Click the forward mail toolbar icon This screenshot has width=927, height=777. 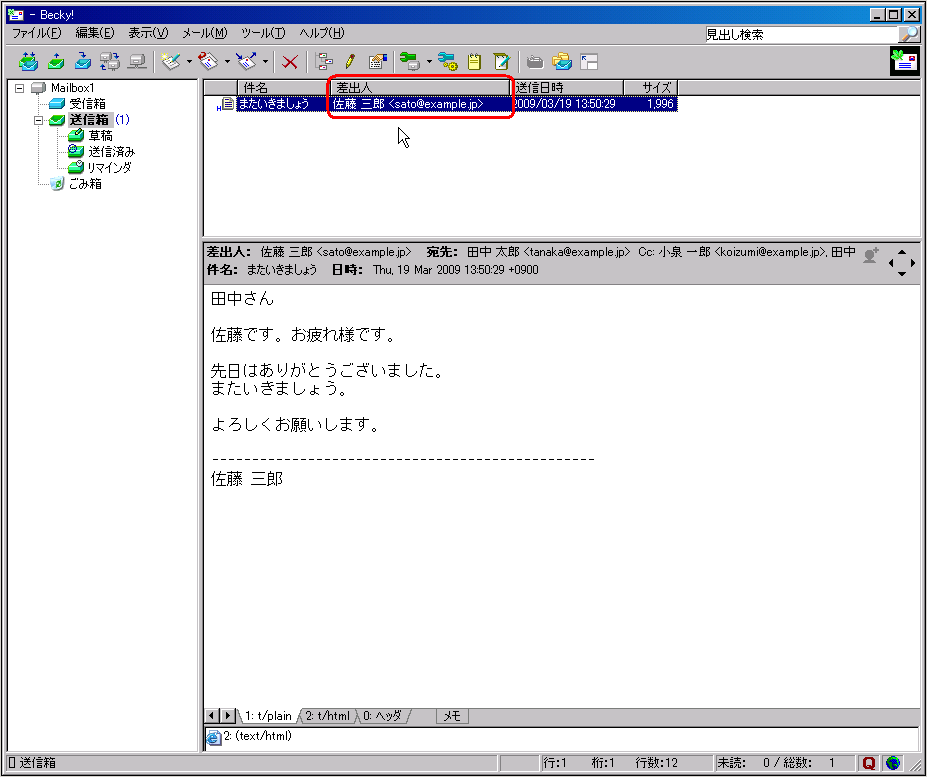[x=247, y=62]
